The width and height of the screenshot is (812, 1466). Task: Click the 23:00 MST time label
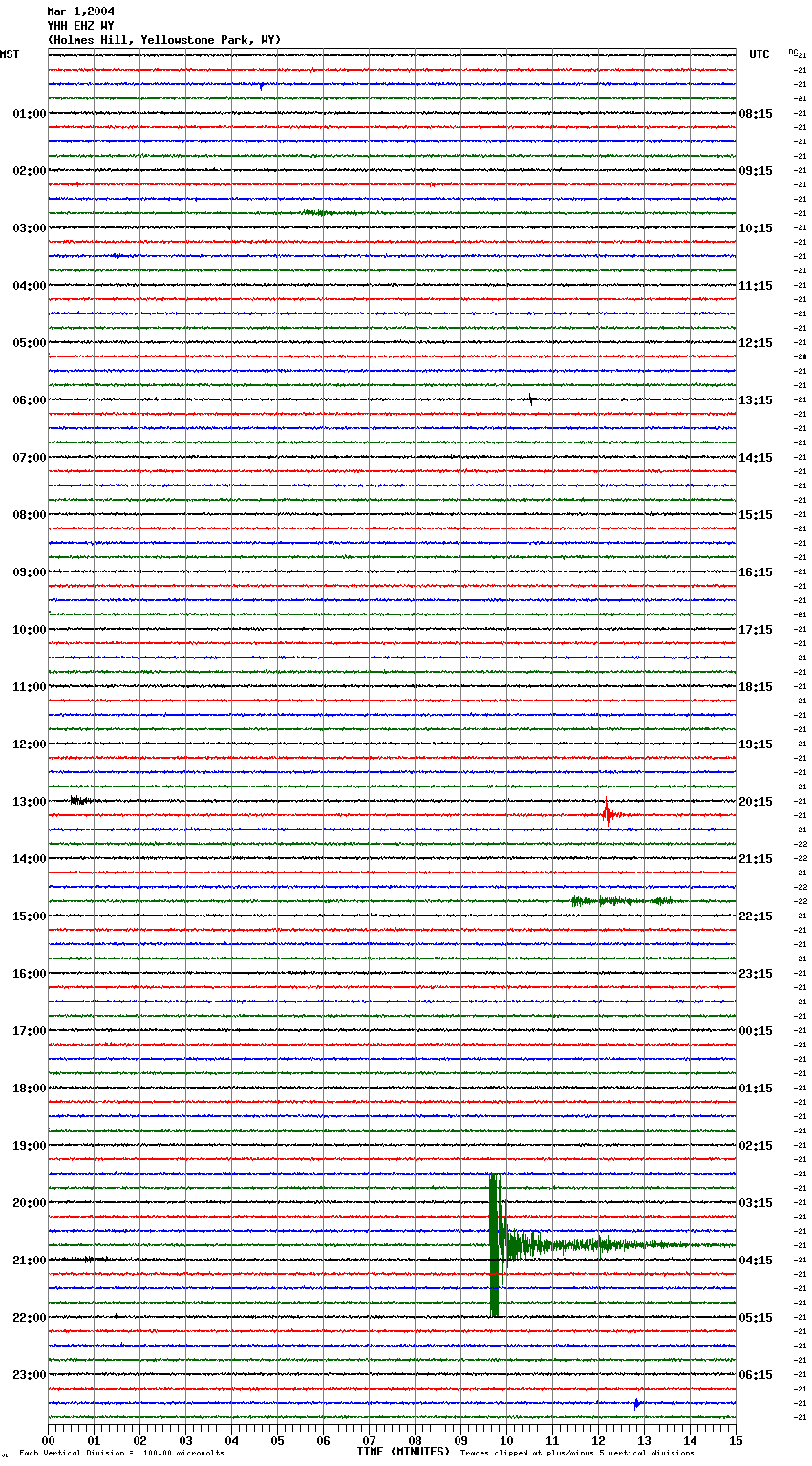point(30,1375)
